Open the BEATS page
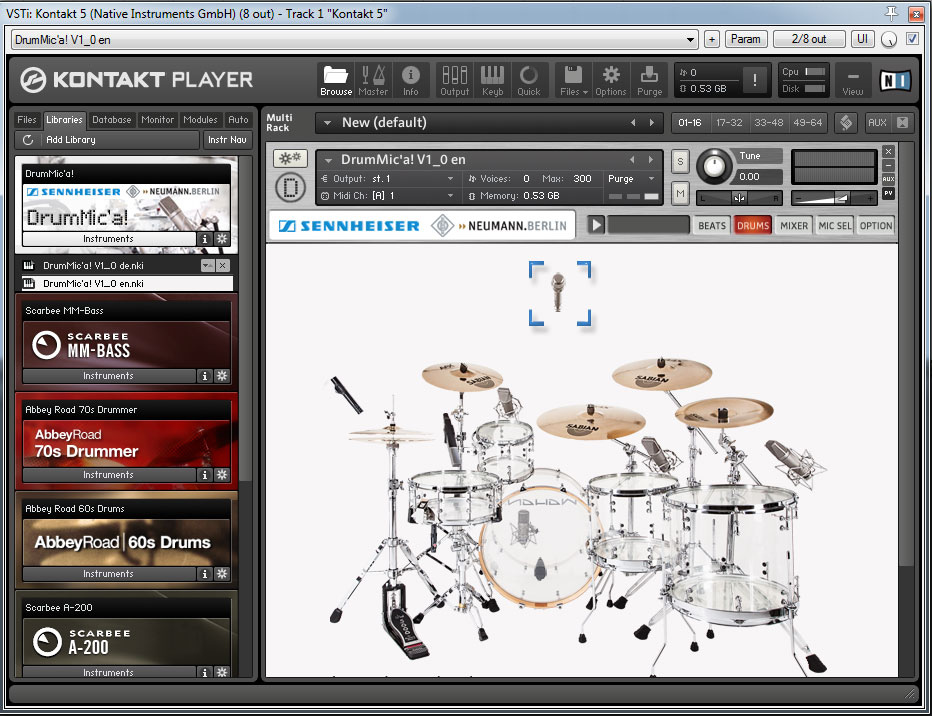Screen dimensions: 932x716 point(711,226)
